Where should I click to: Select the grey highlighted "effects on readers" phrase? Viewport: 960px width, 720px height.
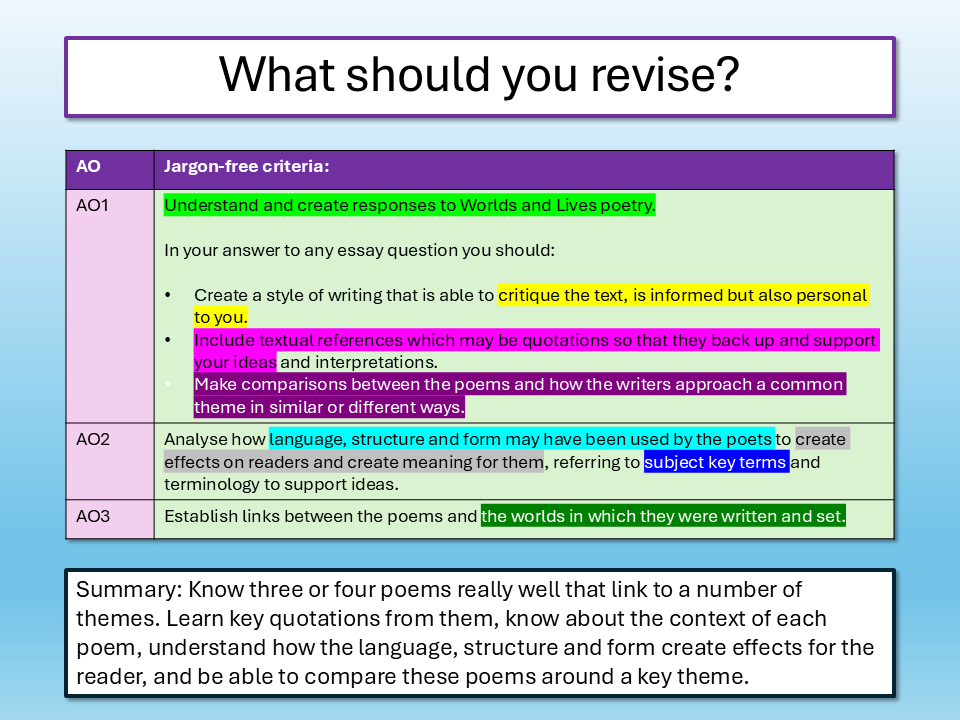[354, 462]
